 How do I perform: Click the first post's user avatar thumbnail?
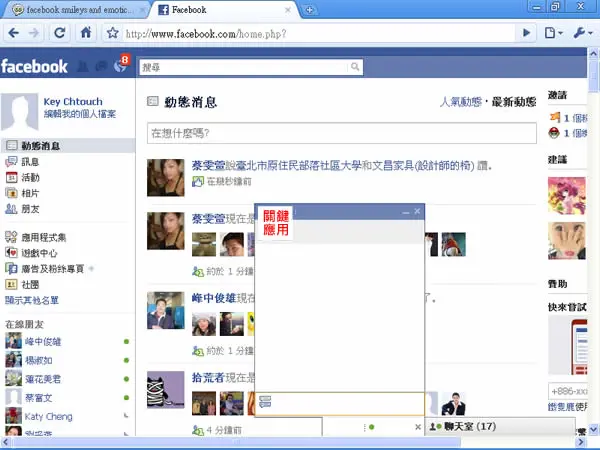(x=166, y=178)
